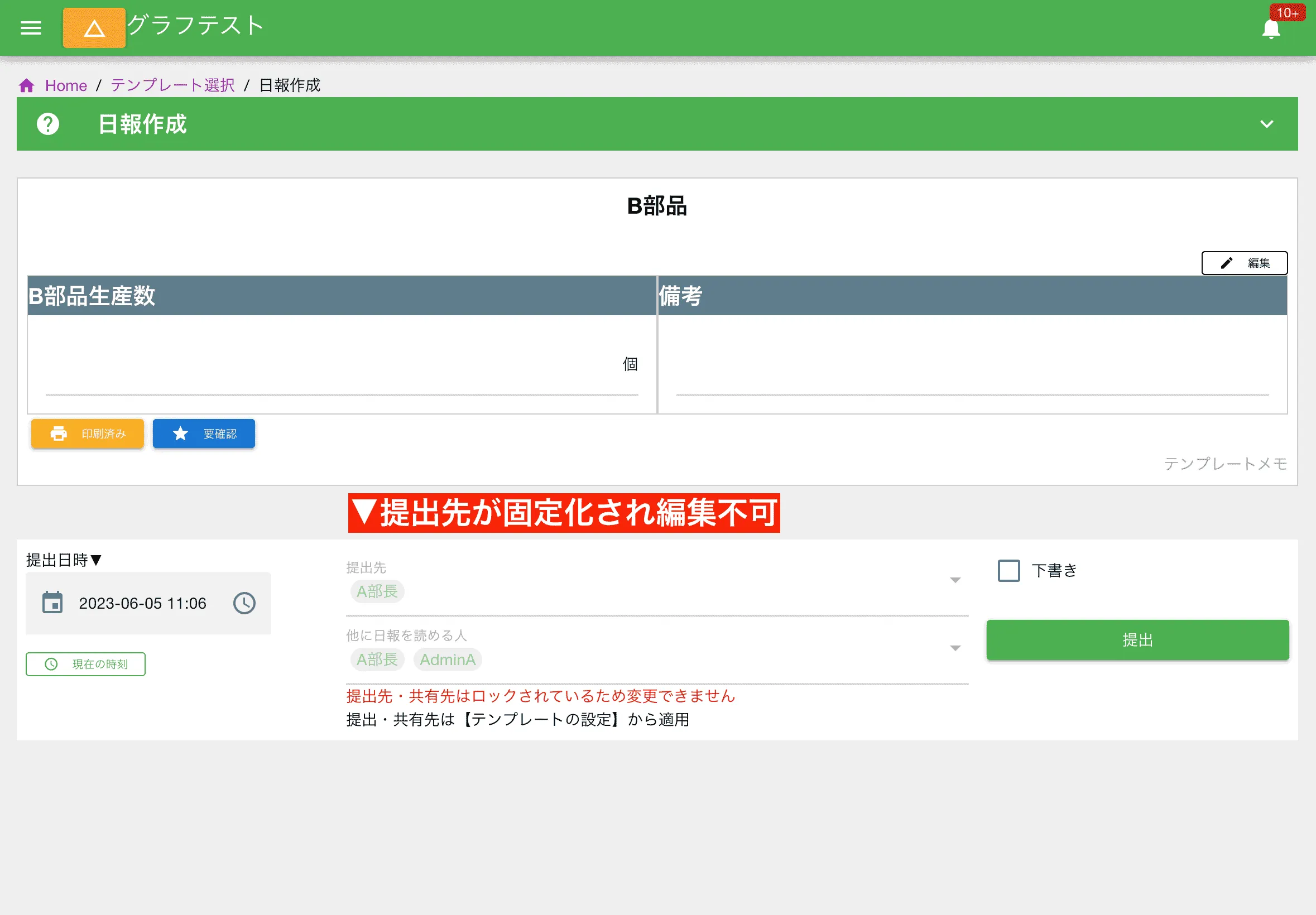Image resolution: width=1316 pixels, height=915 pixels.
Task: Collapse the 日報作成 green header panel
Action: coord(1267,124)
